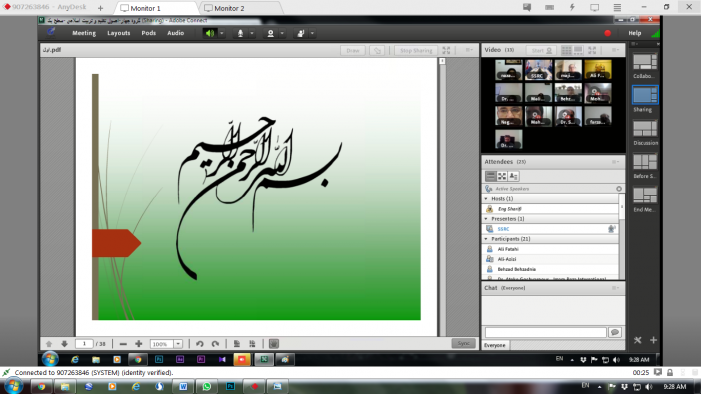The height and width of the screenshot is (394, 701).
Task: Collapse the Presenters (1) group
Action: pyautogui.click(x=486, y=219)
